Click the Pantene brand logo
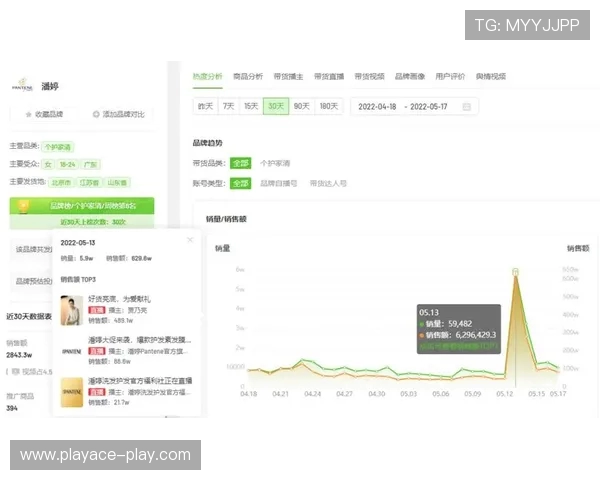Image resolution: width=600 pixels, height=480 pixels. (22, 85)
